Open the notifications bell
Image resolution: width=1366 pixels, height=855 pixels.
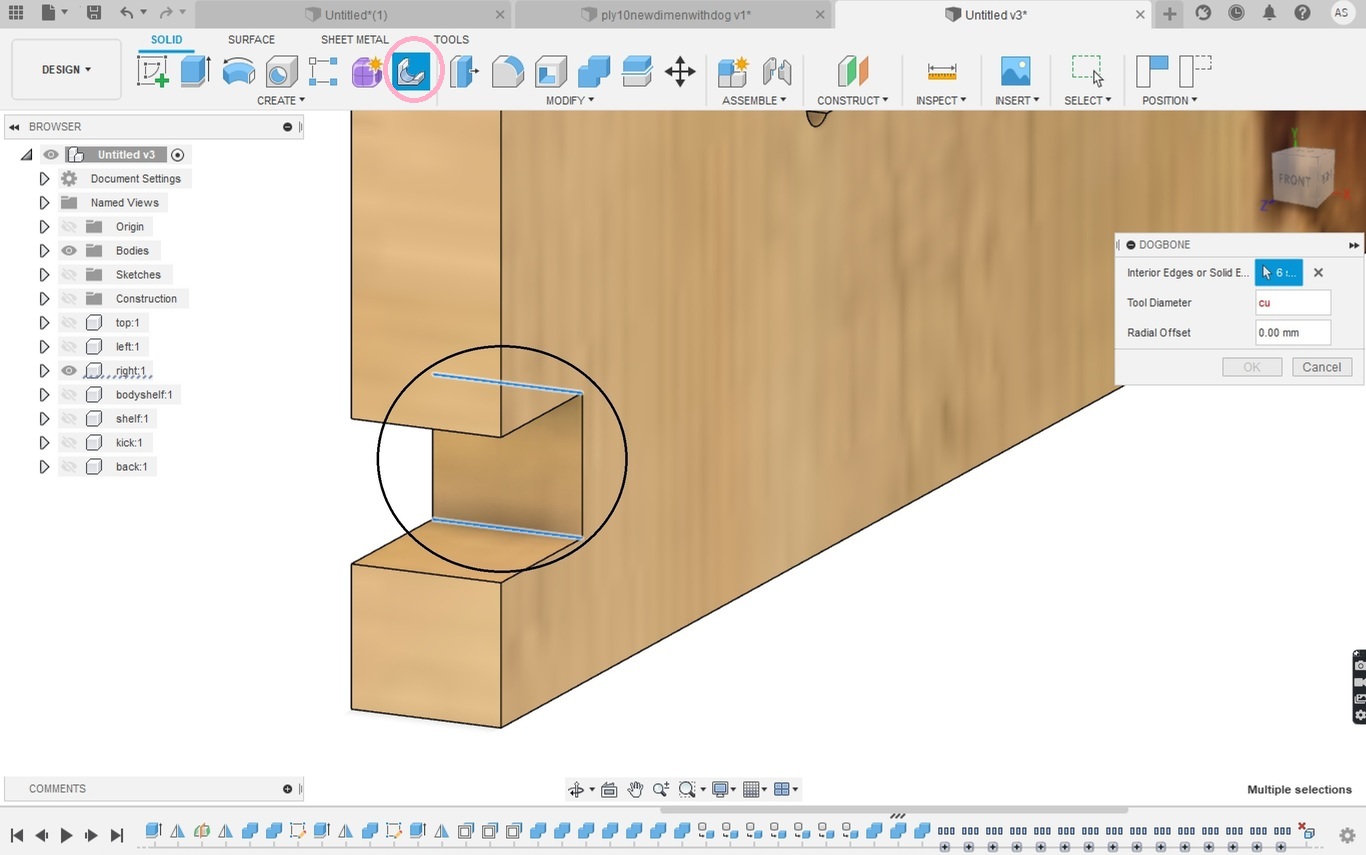tap(1269, 13)
